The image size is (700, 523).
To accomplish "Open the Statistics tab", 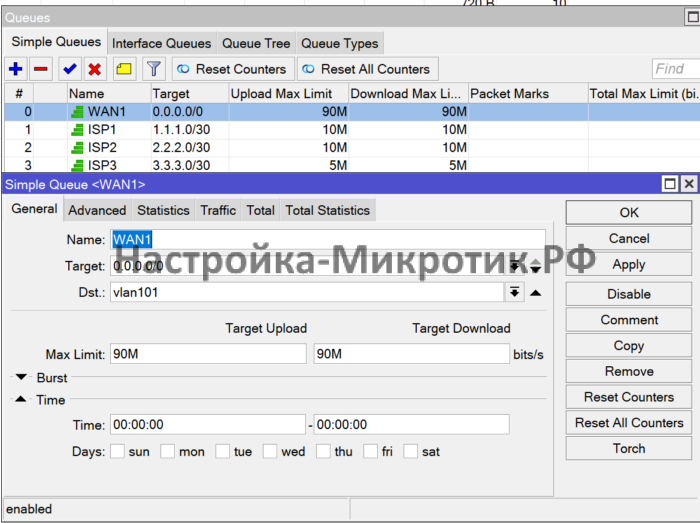I will tap(163, 210).
